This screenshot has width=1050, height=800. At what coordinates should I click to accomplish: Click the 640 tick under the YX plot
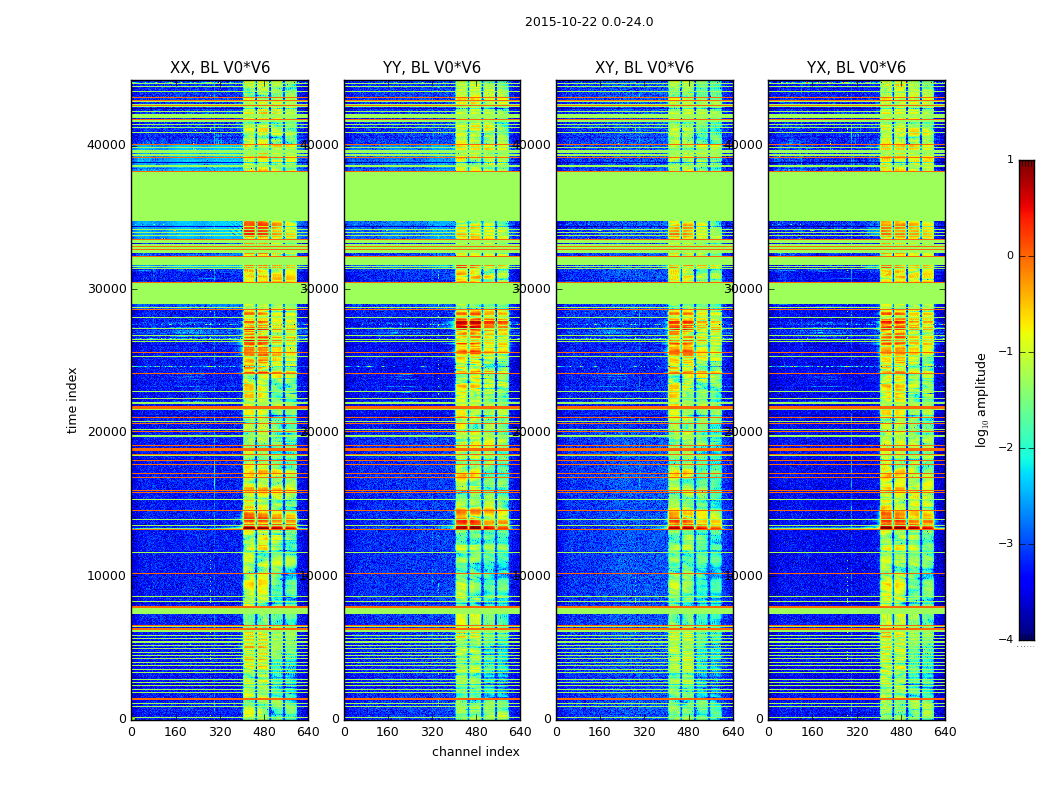click(945, 732)
